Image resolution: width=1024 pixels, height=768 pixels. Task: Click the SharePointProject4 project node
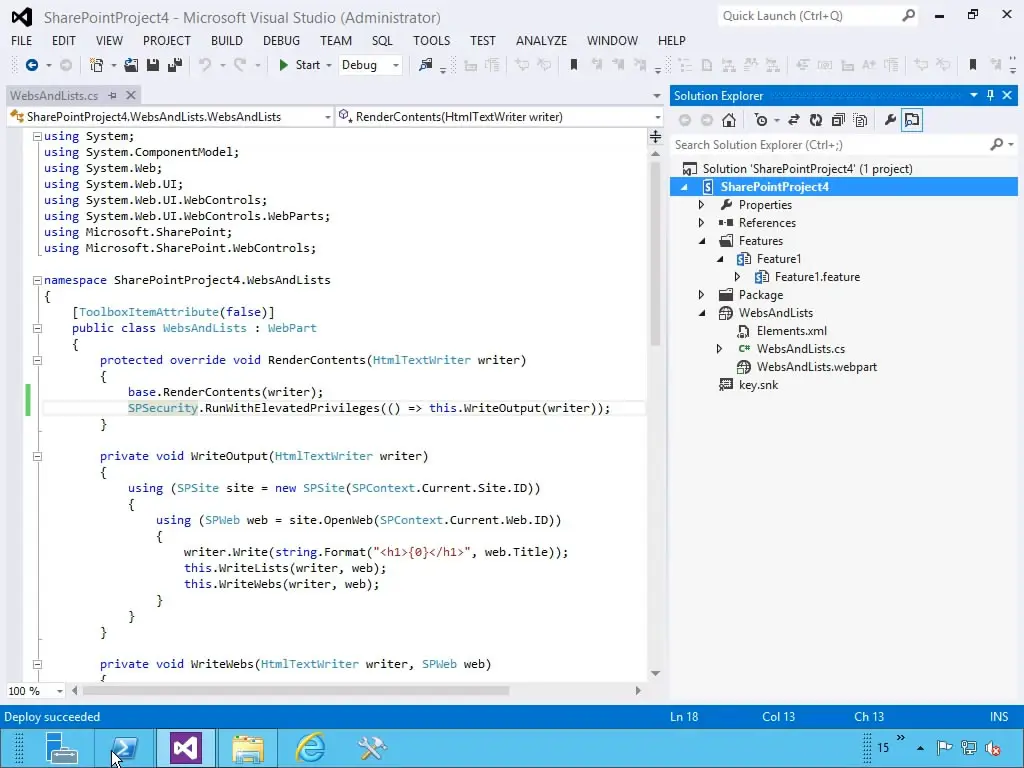pos(775,187)
